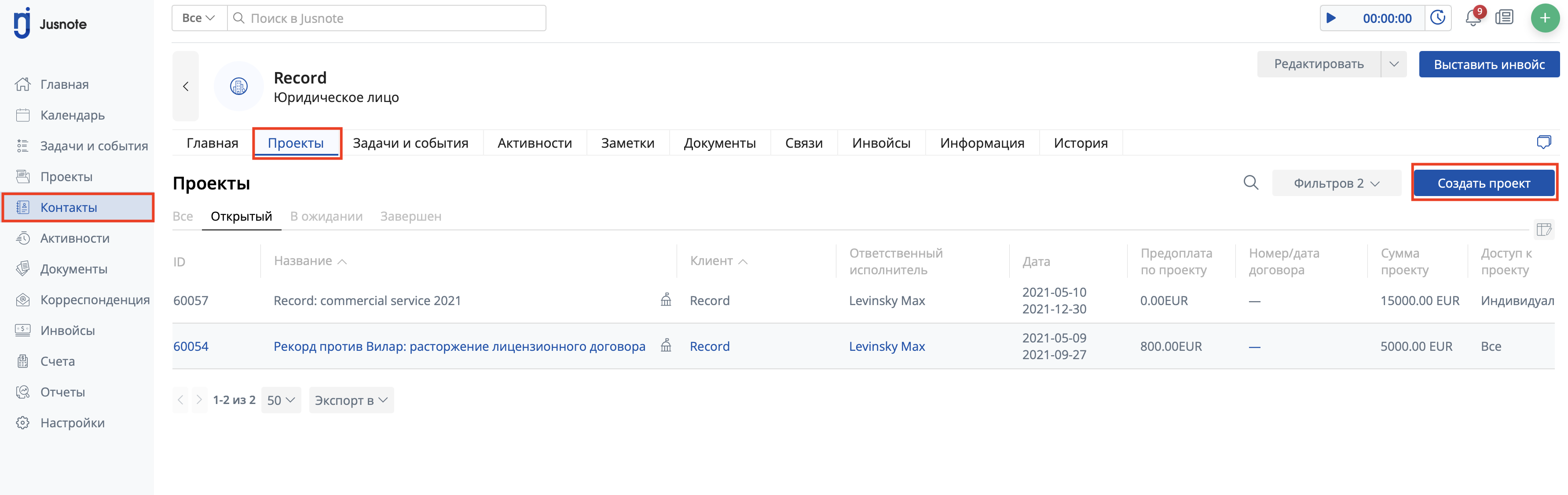Open Календарь in the sidebar
The width and height of the screenshot is (1568, 495).
72,115
